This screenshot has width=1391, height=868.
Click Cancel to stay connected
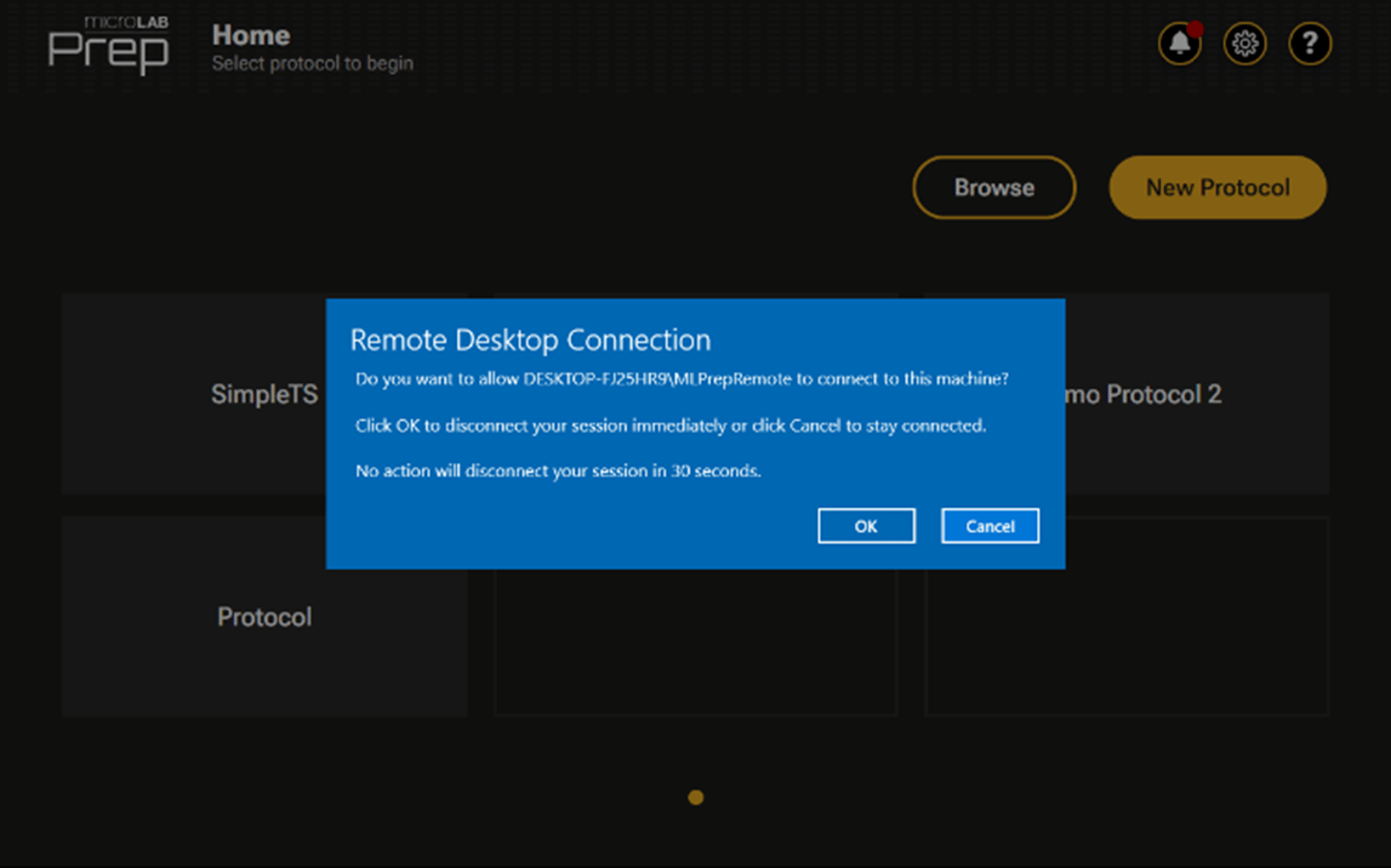coord(990,526)
